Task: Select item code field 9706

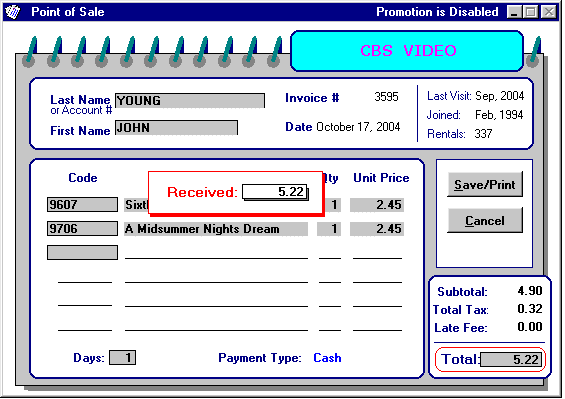Action: (82, 229)
